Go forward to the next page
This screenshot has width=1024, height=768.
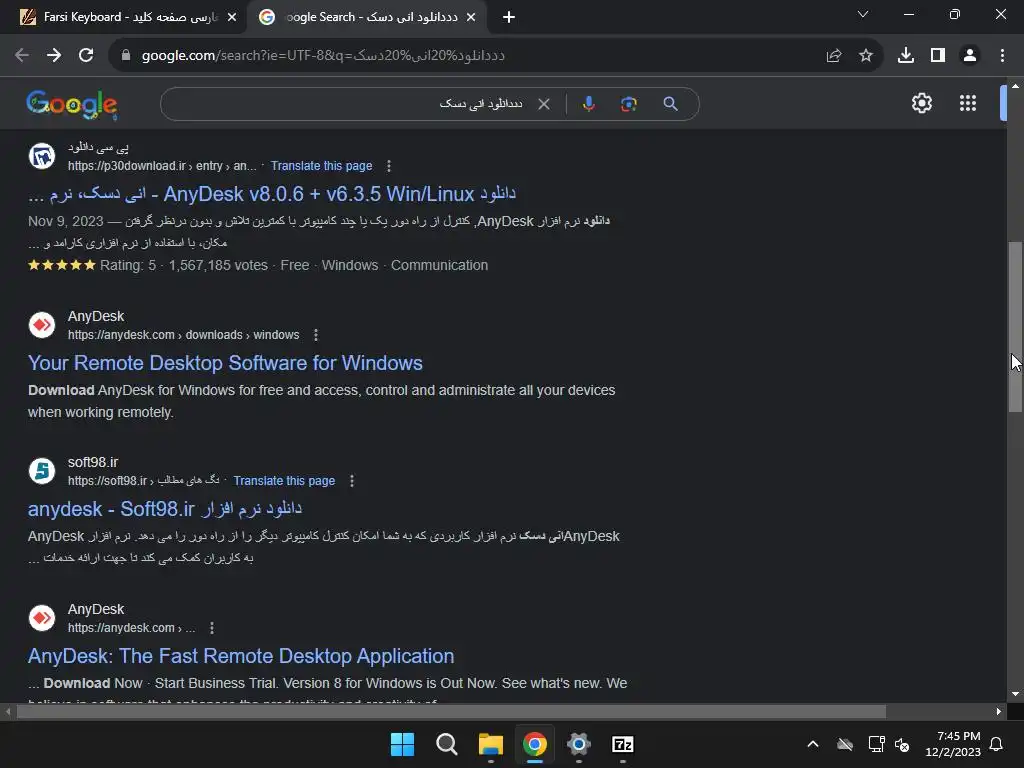54,56
